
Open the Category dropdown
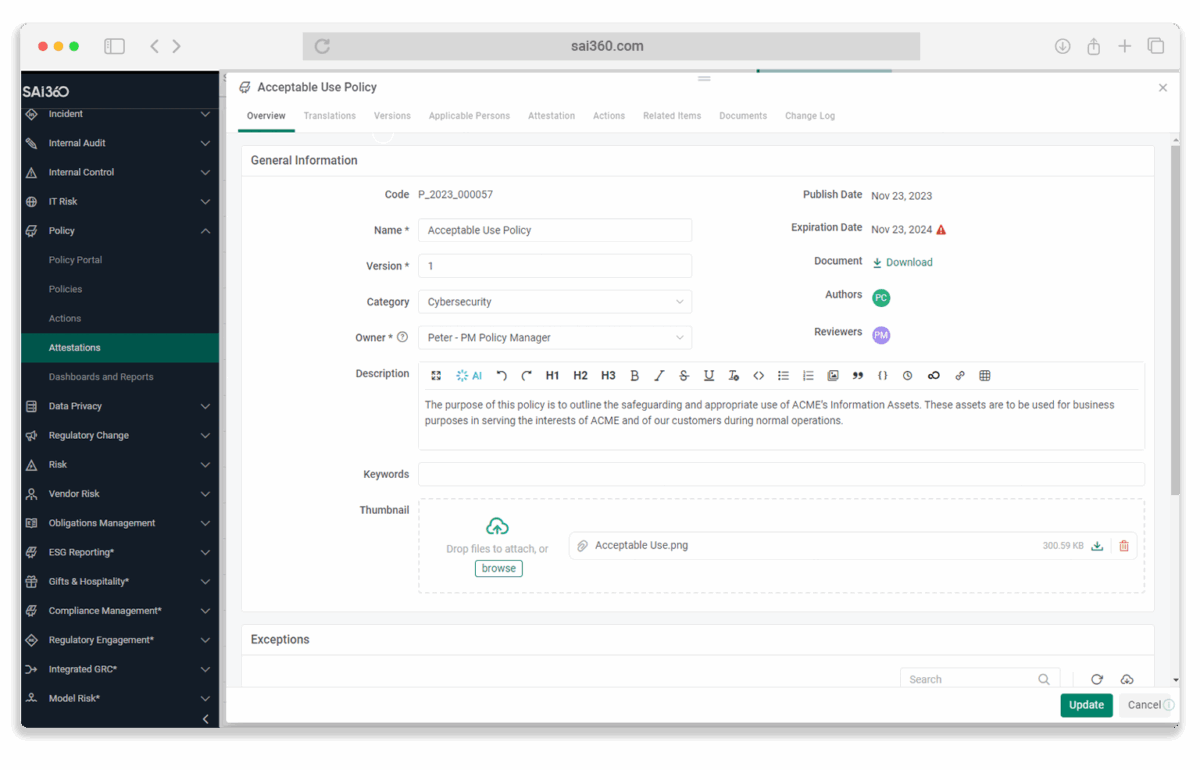[x=555, y=302]
